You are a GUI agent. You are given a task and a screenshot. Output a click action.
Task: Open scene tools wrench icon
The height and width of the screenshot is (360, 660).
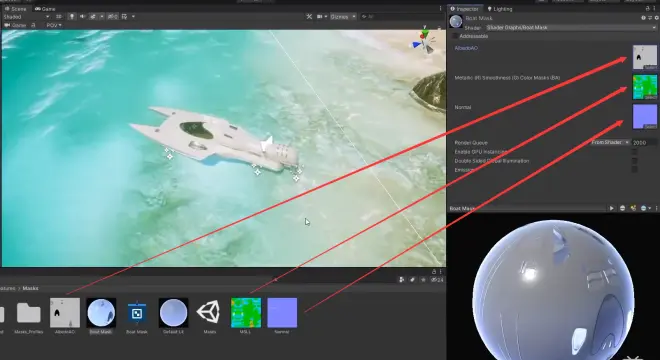pos(309,16)
